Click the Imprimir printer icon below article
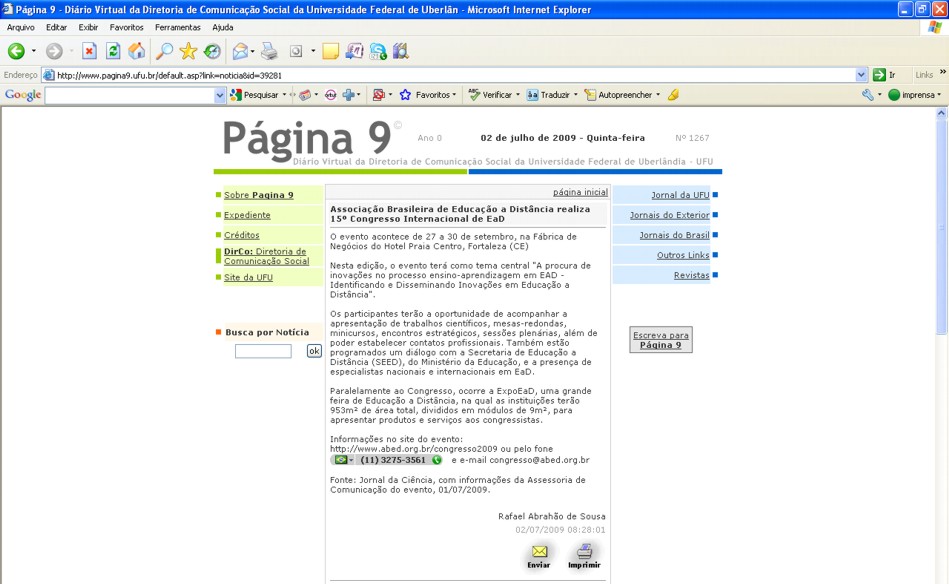 pos(584,551)
